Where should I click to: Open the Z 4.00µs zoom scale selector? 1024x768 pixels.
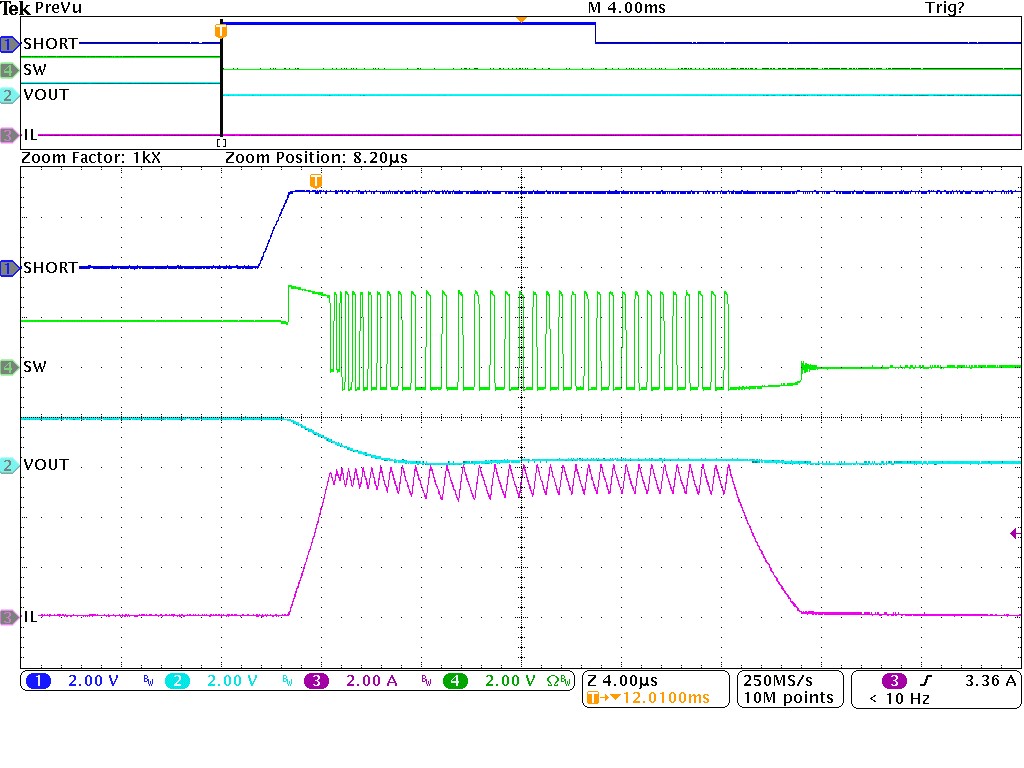click(x=620, y=680)
